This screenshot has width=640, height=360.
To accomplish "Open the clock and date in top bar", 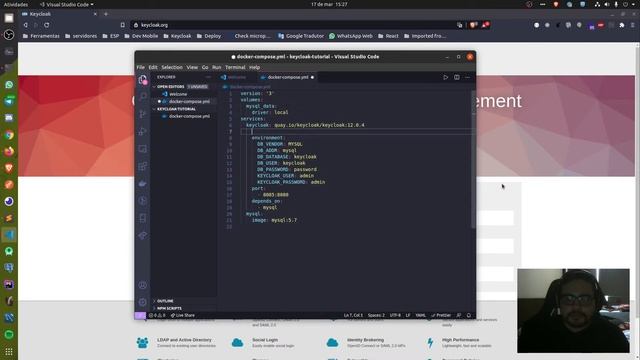I will 329,4.
